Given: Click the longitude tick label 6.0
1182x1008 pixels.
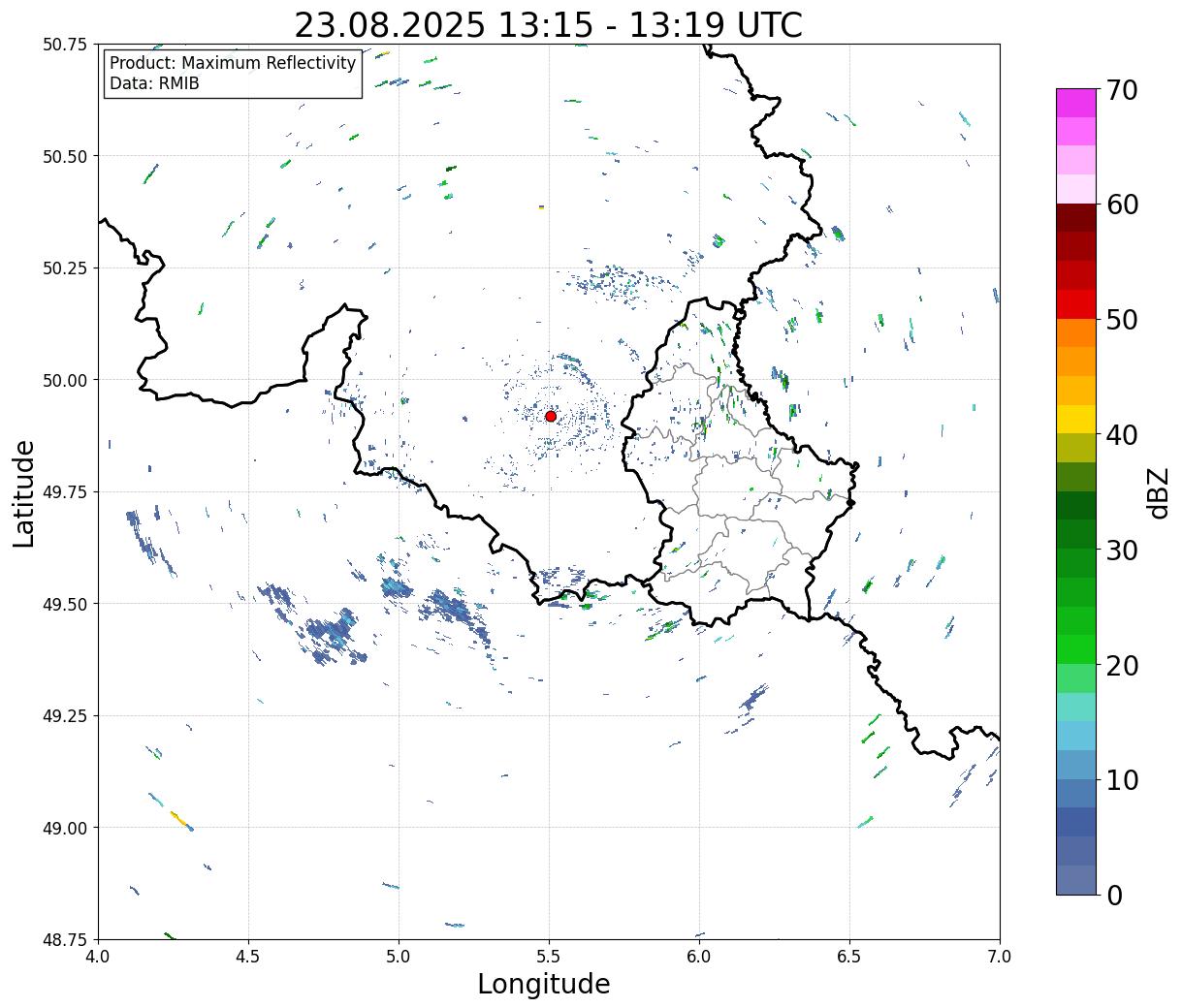Looking at the screenshot, I should tap(699, 957).
